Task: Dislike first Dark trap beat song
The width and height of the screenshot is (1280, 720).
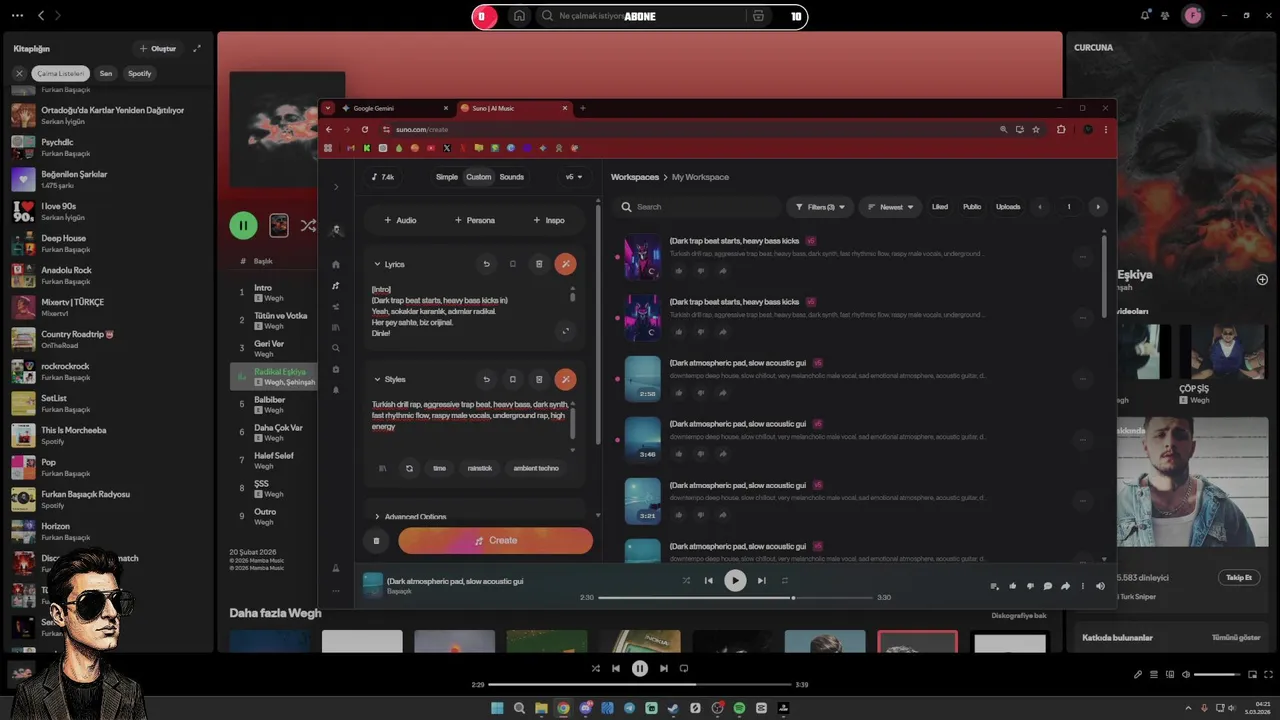Action: 700,270
